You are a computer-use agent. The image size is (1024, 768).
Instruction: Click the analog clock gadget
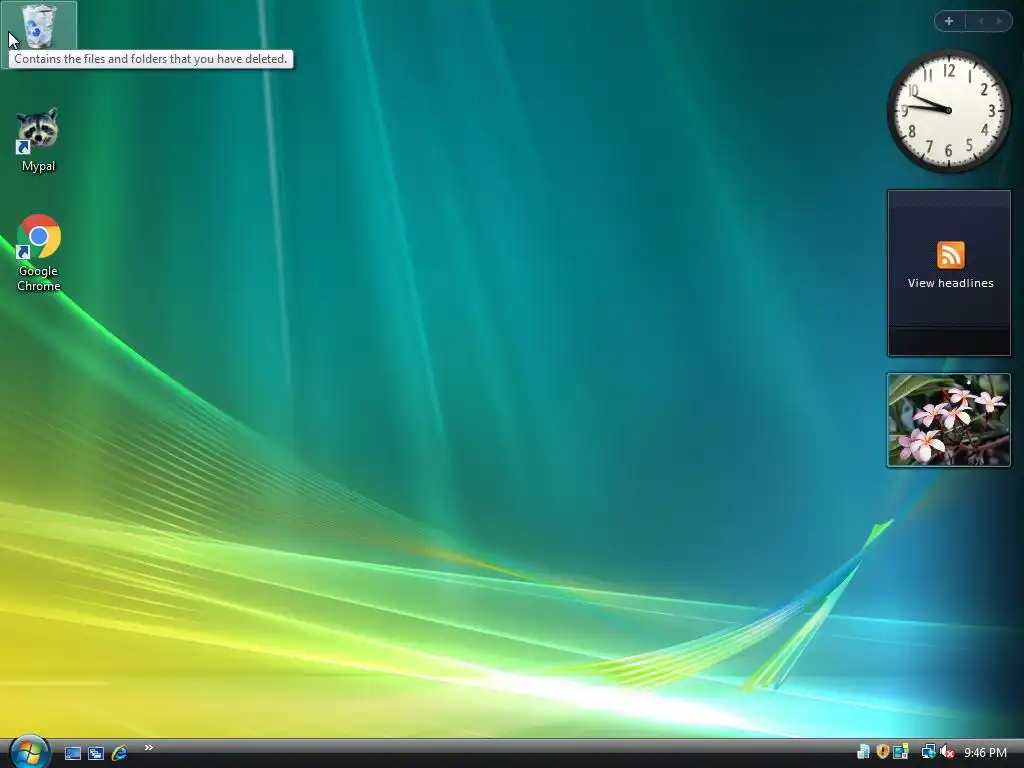pyautogui.click(x=948, y=110)
